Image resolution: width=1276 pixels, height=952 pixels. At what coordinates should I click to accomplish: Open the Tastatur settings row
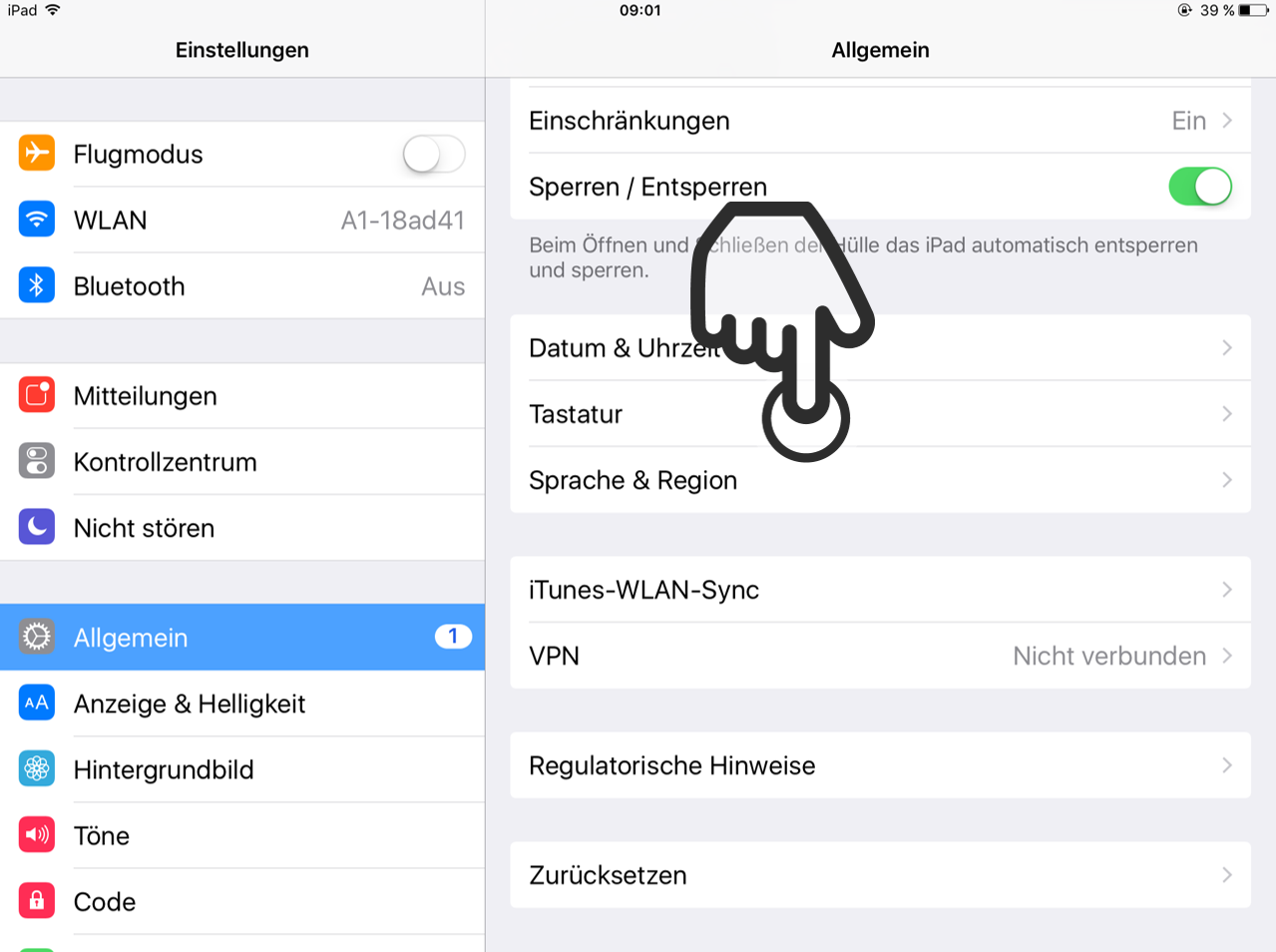(880, 414)
